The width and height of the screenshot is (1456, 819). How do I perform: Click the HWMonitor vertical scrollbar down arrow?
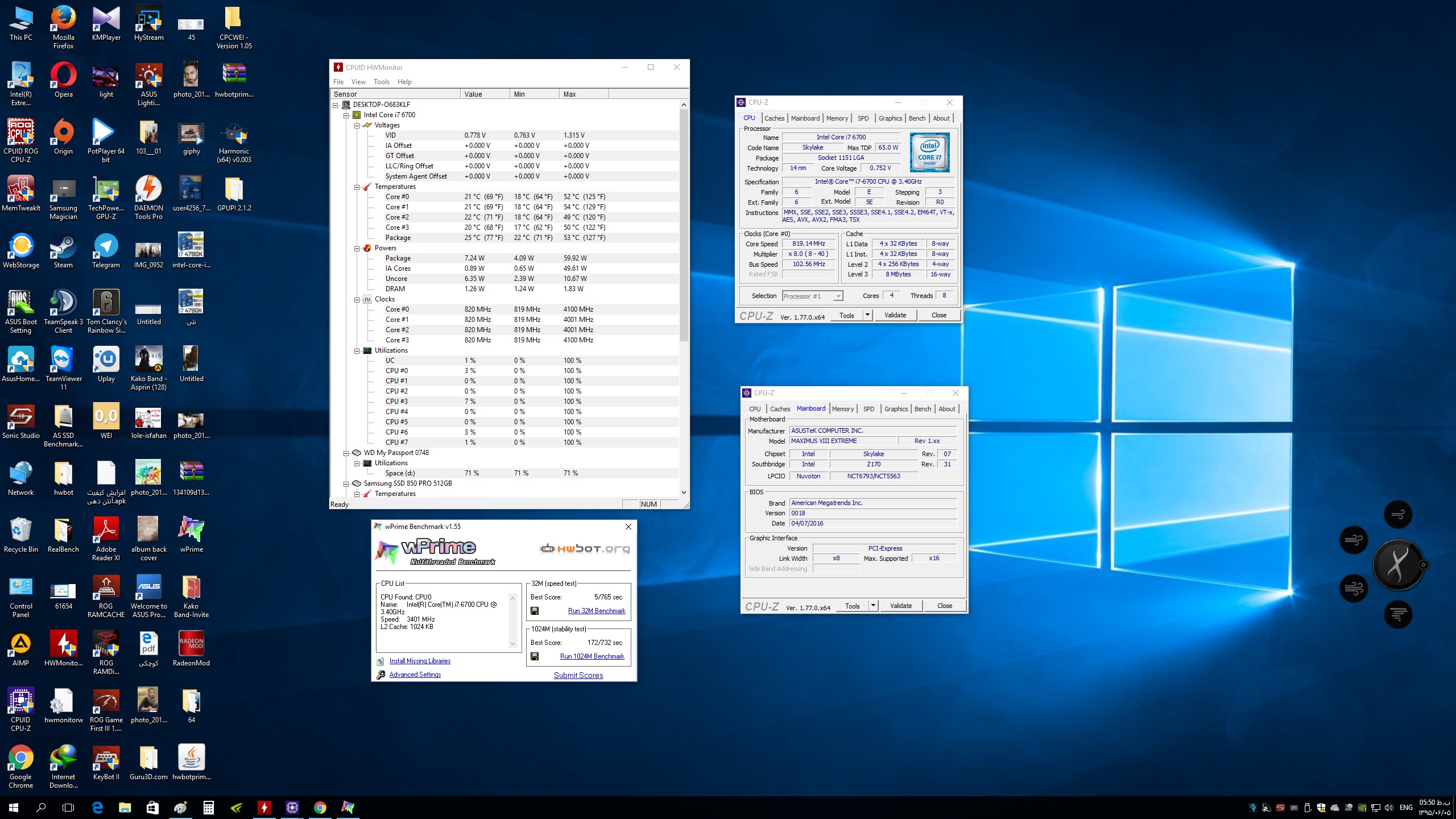click(684, 493)
